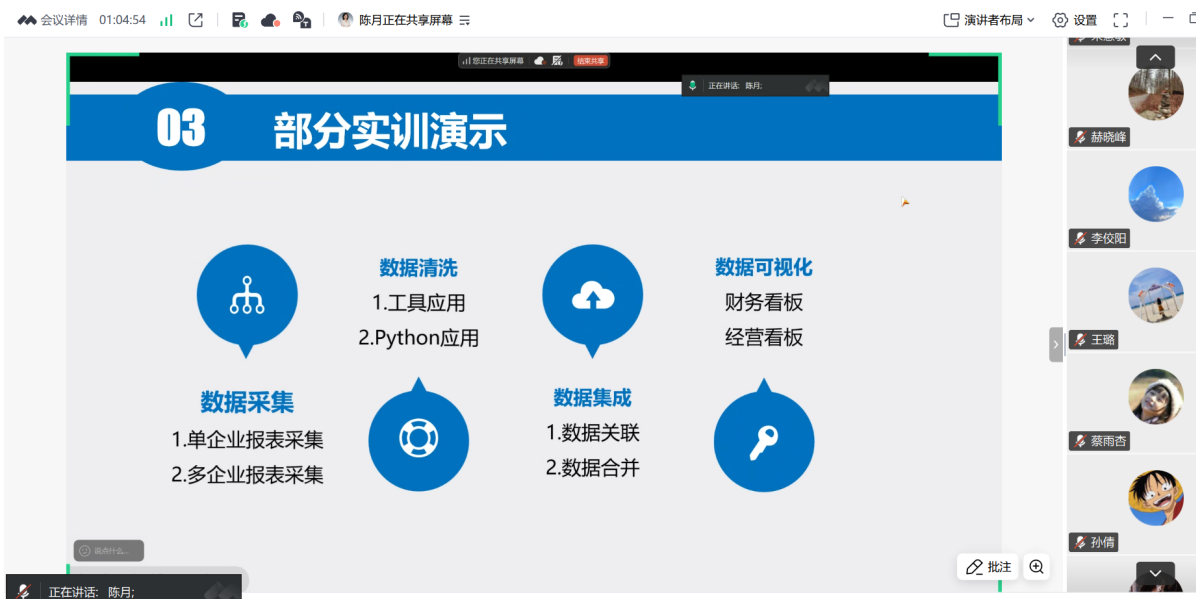Viewport: 1196px width, 599px height.
Task: Enter fullscreen via the brackets icon
Action: click(1121, 18)
